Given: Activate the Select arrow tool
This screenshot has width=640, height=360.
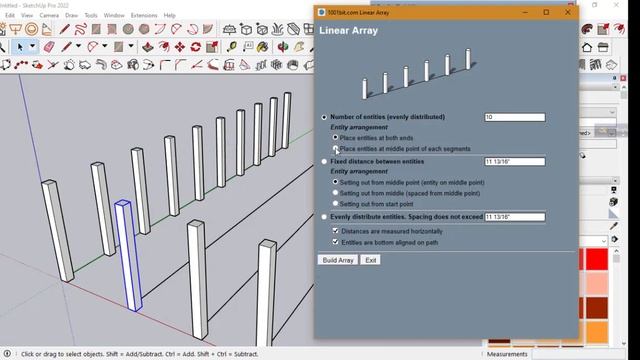Looking at the screenshot, I should coord(20,47).
